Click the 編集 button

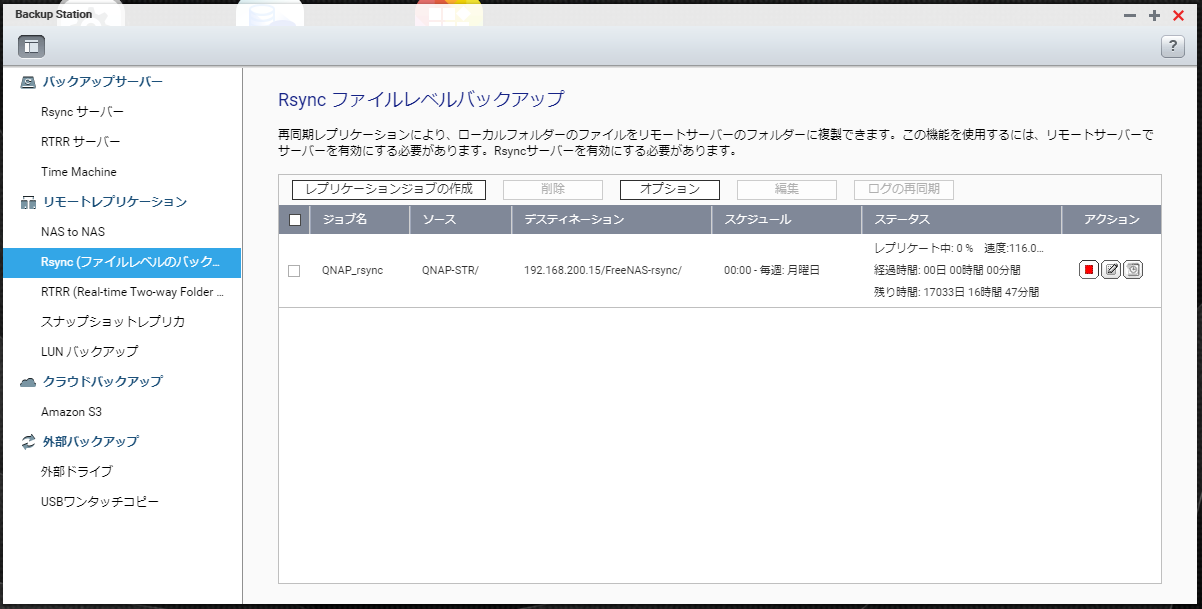pyautogui.click(x=787, y=190)
